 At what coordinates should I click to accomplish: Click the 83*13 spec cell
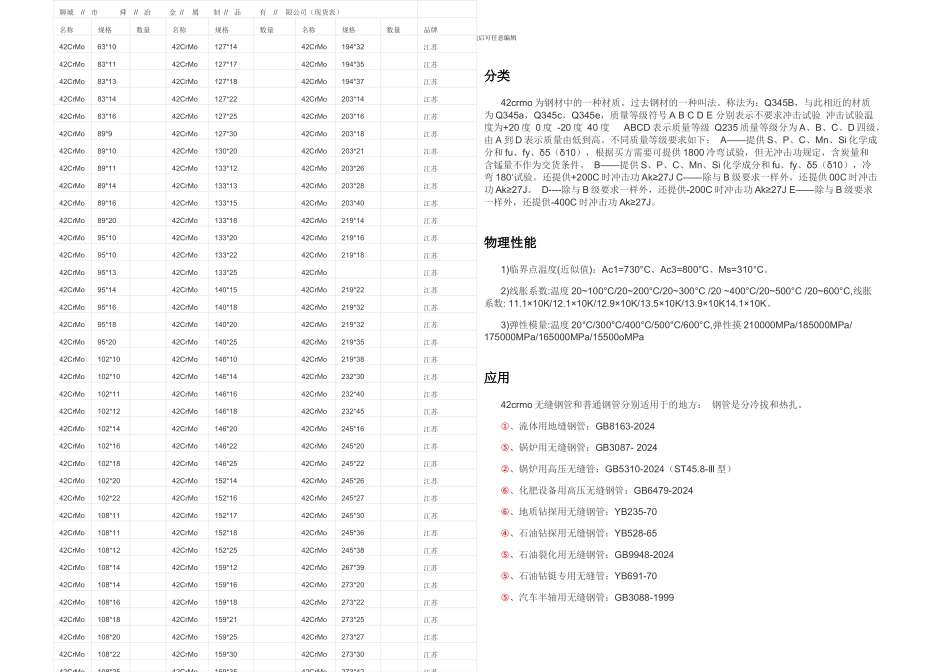coord(107,81)
